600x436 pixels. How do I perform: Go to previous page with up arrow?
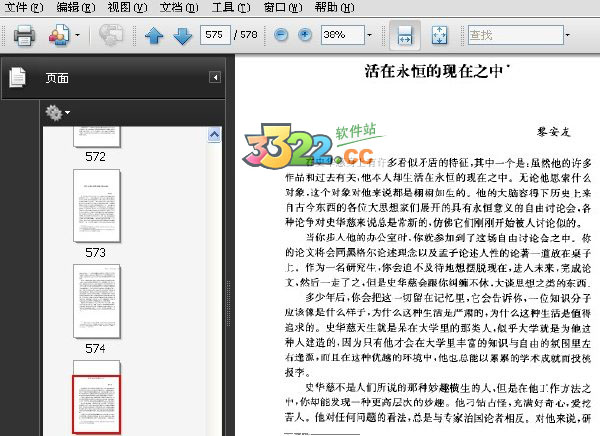(x=154, y=36)
